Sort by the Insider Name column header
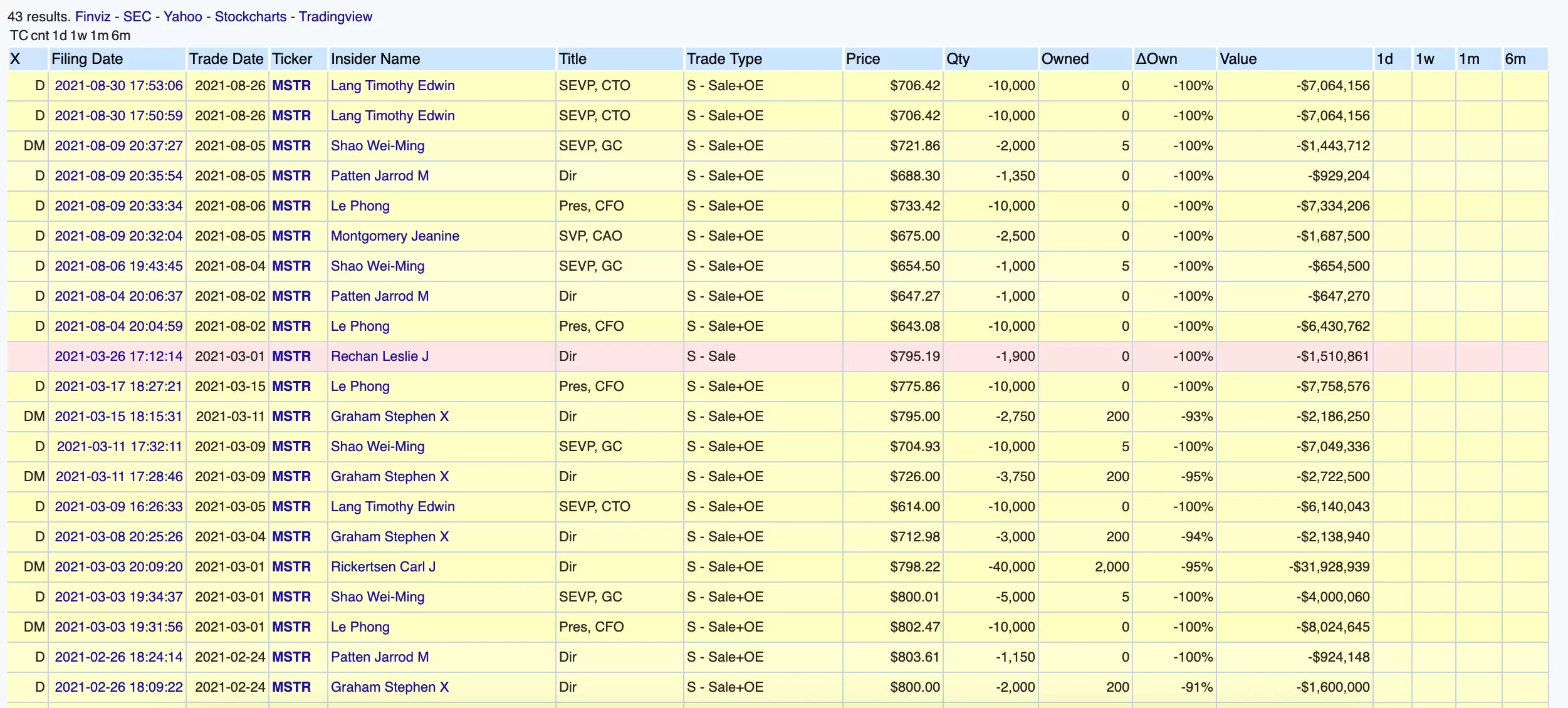Image resolution: width=1568 pixels, height=708 pixels. click(375, 59)
